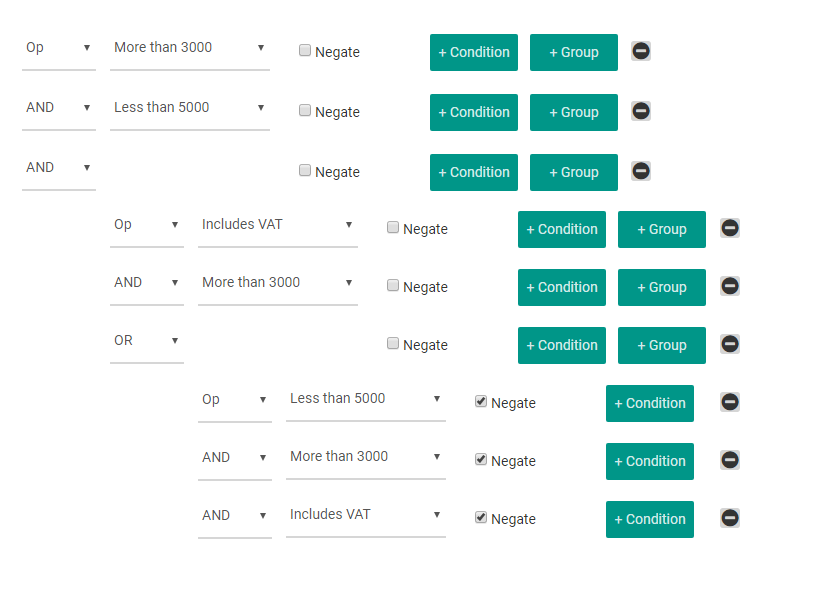Remove the nested first 'Includes VAT' condition row
839x604 pixels.
pyautogui.click(x=729, y=228)
